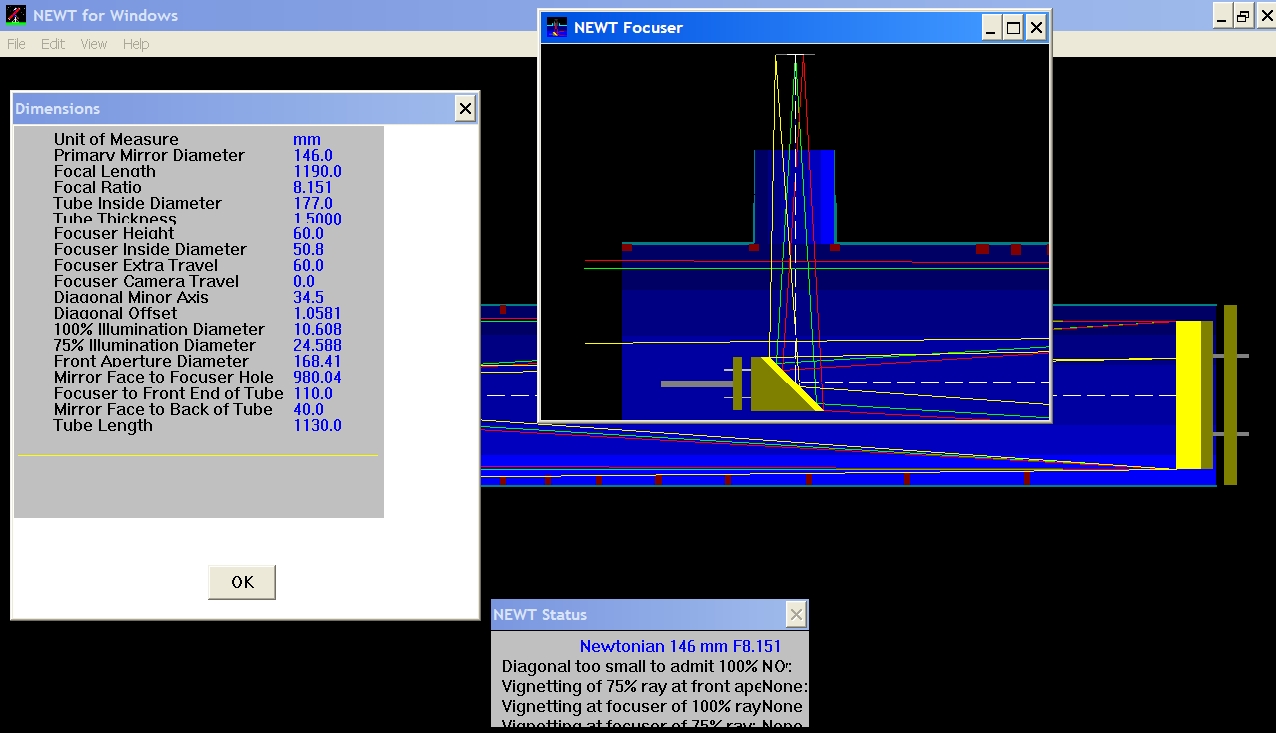Select the primary mirror value 146.0
Screen dimensions: 1276x733
313,156
